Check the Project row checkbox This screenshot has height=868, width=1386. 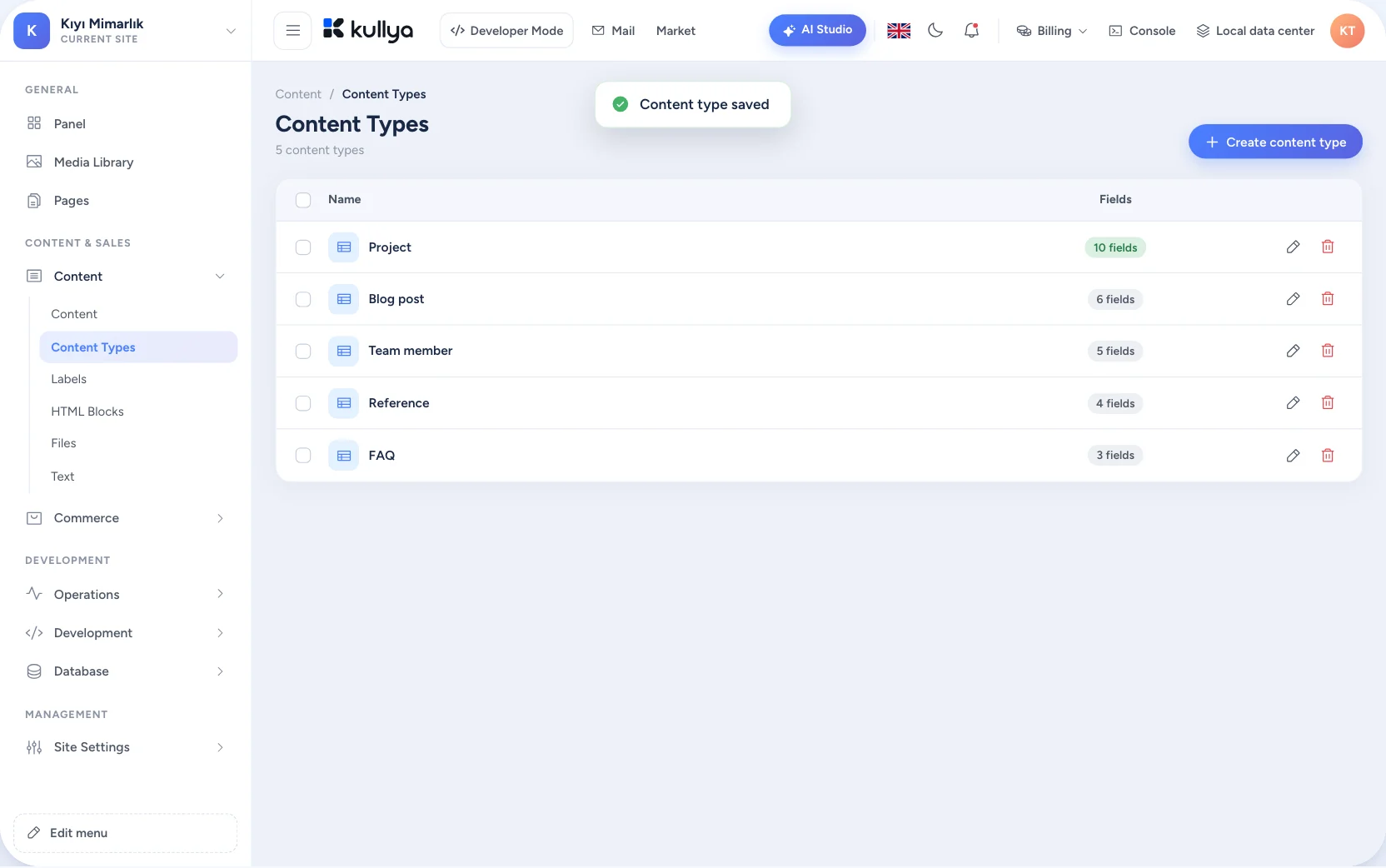[x=303, y=247]
